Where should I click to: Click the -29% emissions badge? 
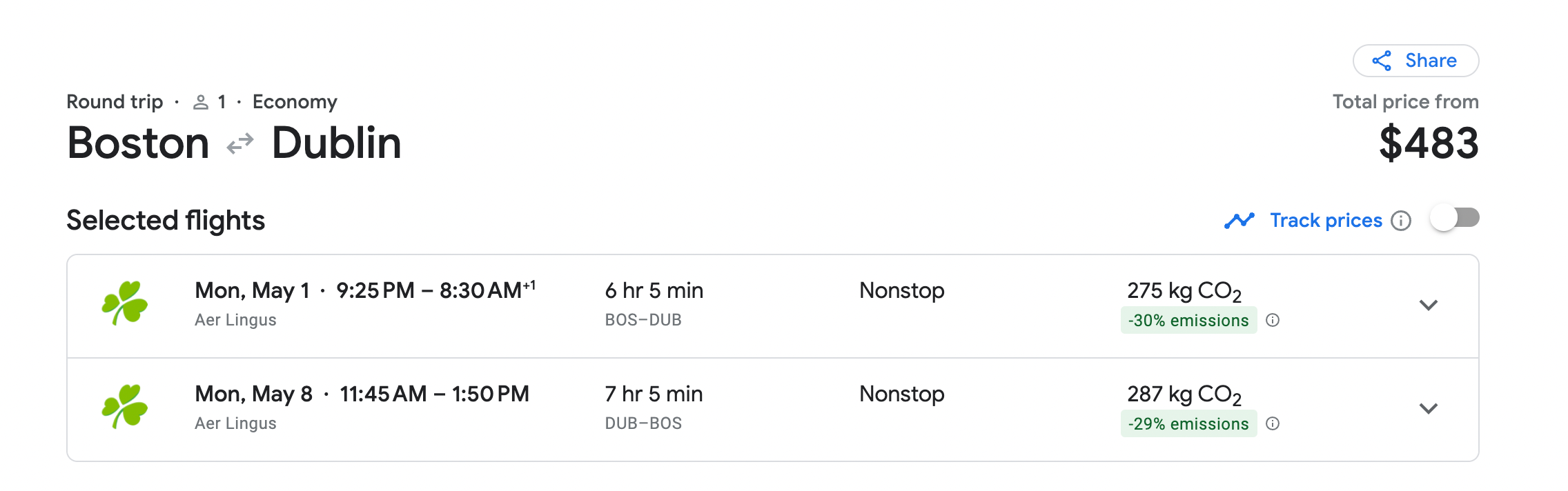(x=1188, y=424)
